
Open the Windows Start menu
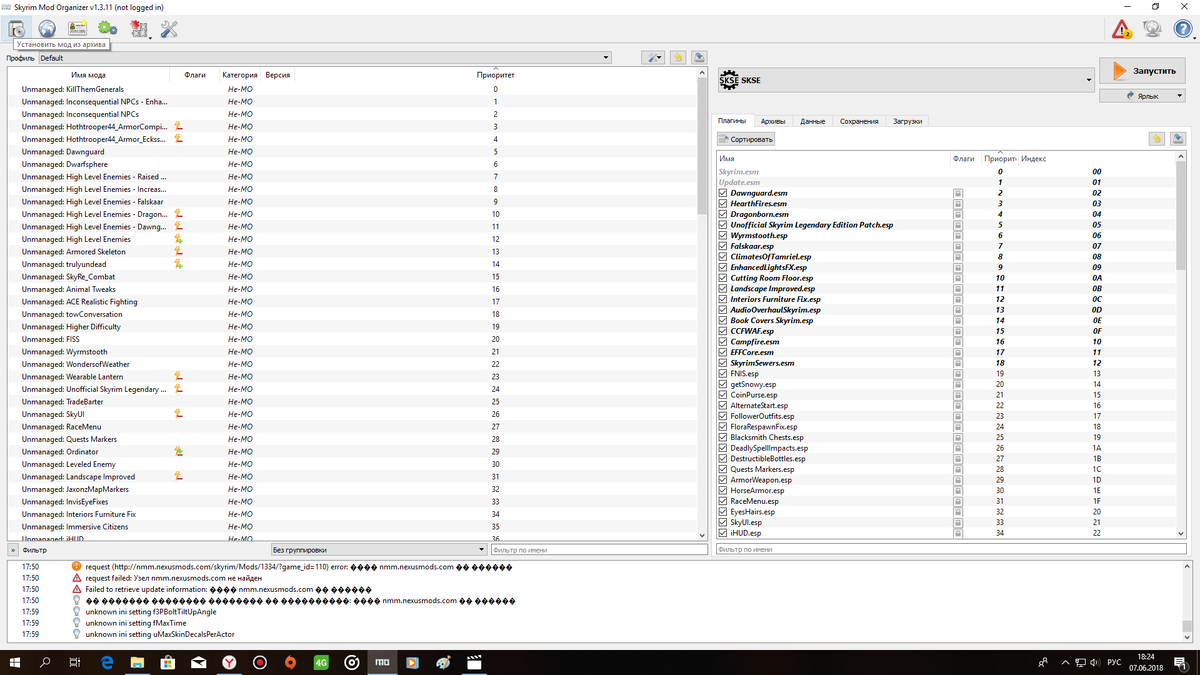coord(15,662)
